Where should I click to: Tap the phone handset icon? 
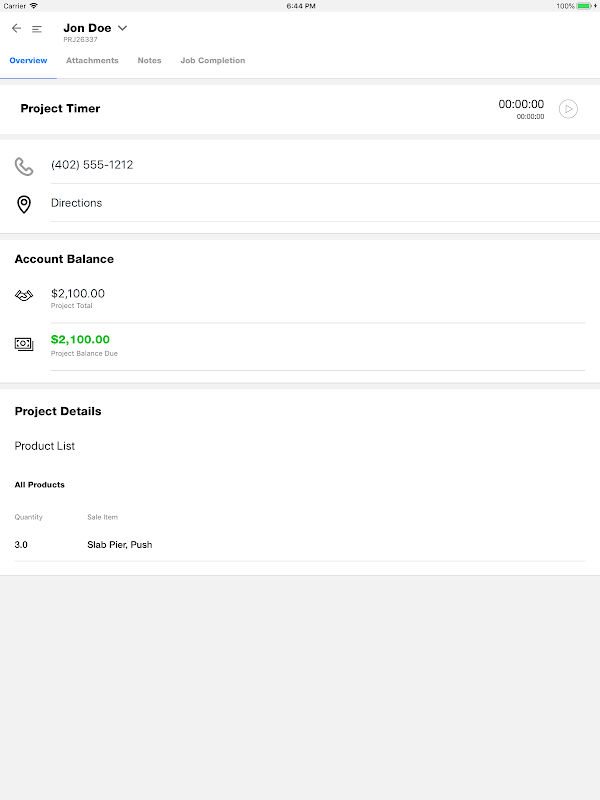24,166
